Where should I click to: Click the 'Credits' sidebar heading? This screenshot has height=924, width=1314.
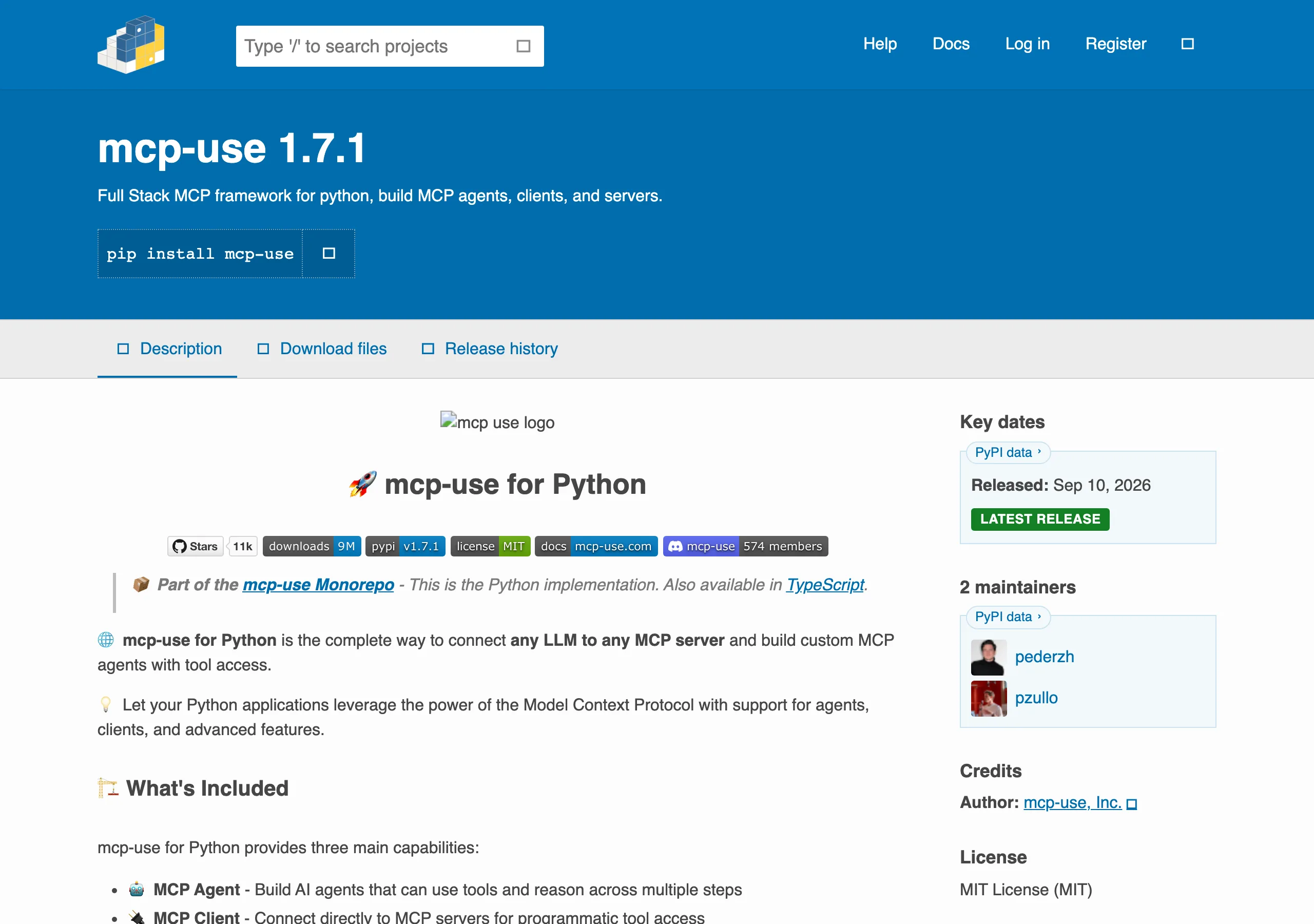click(x=991, y=771)
